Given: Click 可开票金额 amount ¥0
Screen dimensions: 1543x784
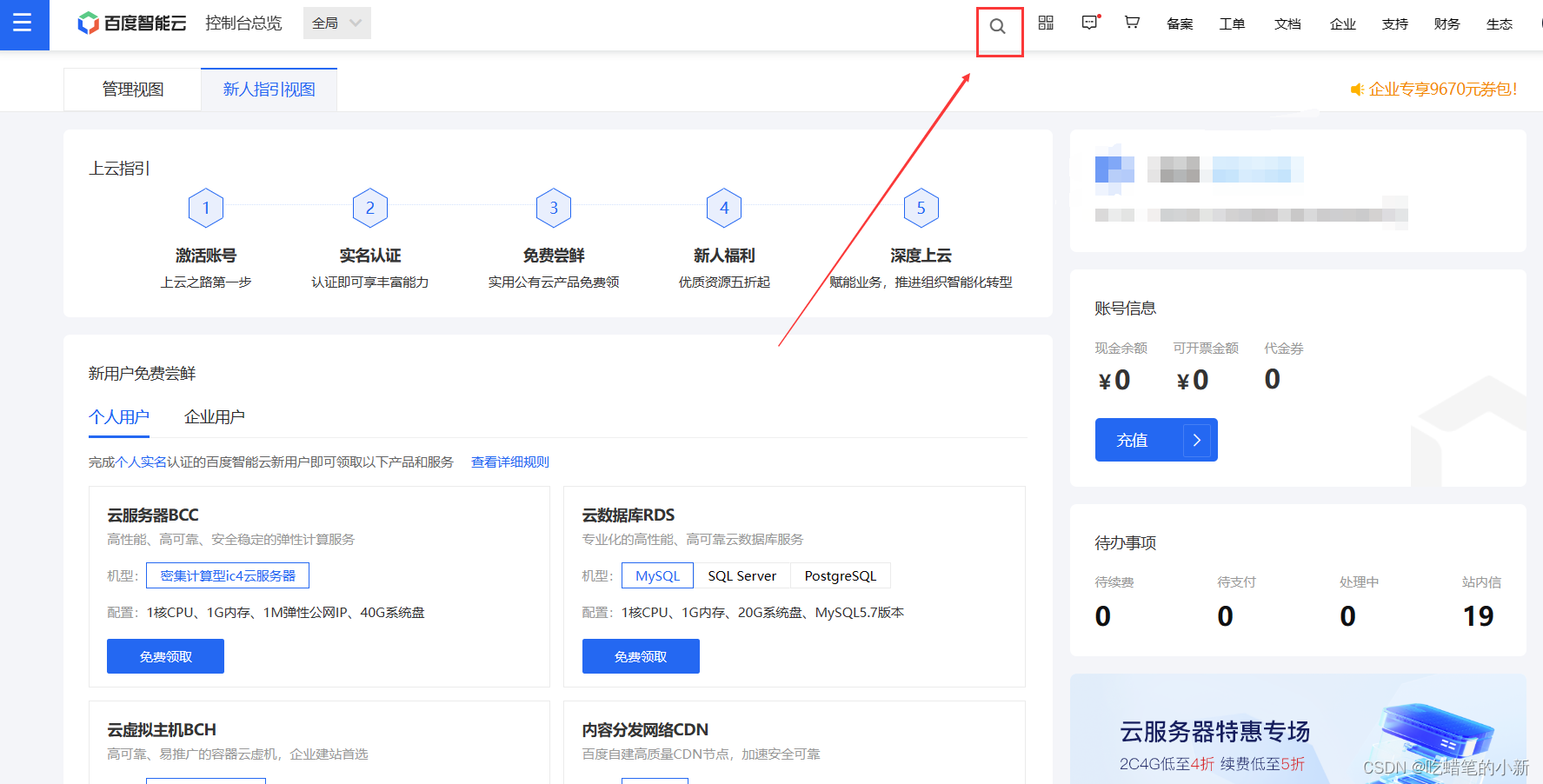Looking at the screenshot, I should (1193, 380).
